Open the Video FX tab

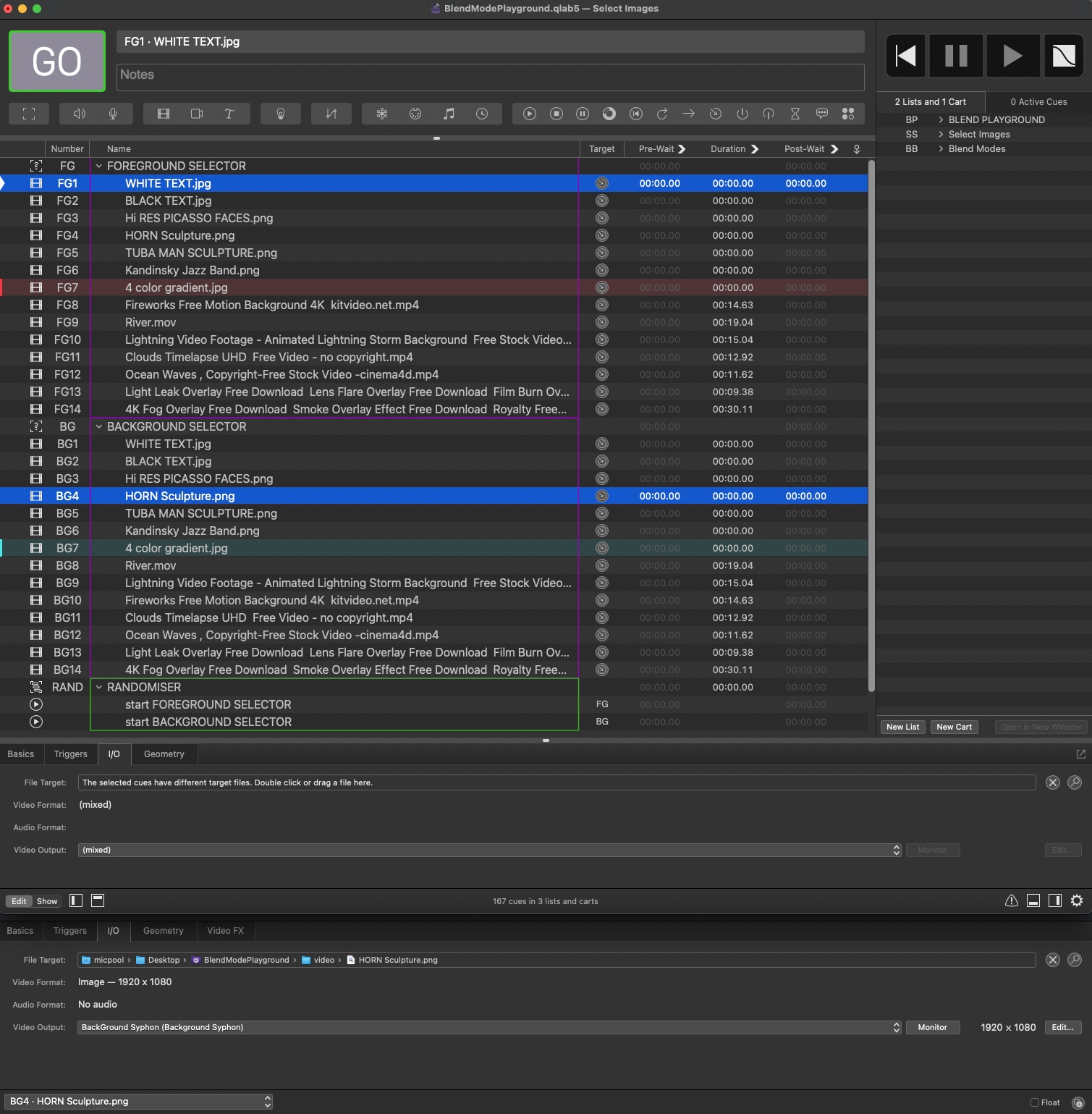click(225, 931)
